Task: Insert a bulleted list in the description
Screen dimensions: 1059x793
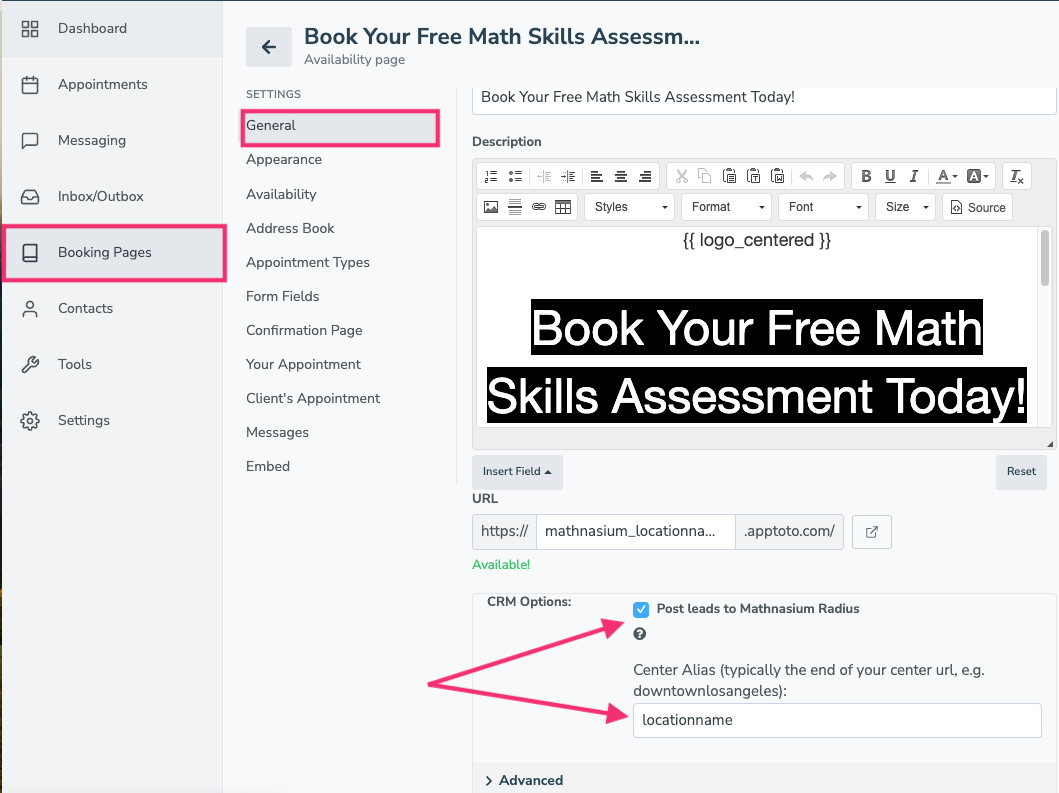Action: pos(515,176)
